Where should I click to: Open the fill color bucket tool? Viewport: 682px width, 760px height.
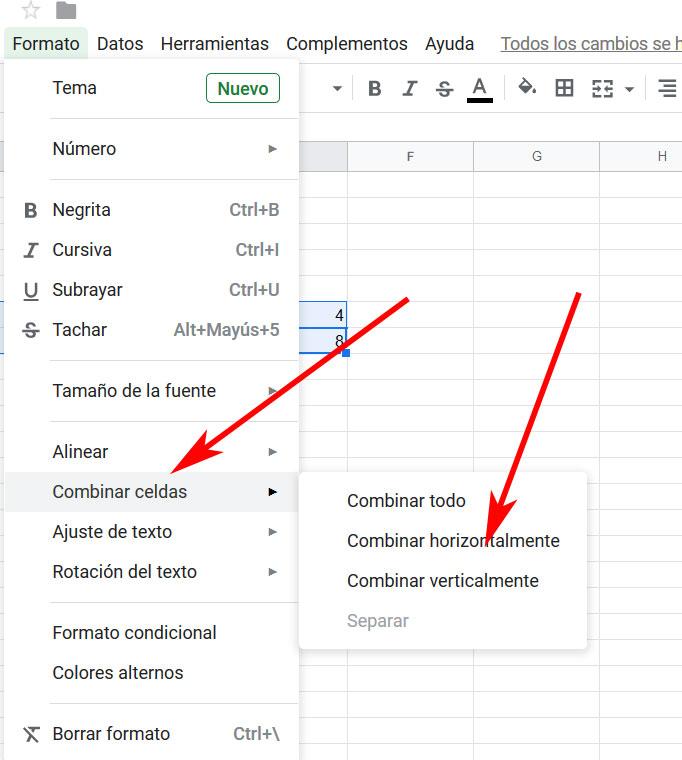[527, 88]
